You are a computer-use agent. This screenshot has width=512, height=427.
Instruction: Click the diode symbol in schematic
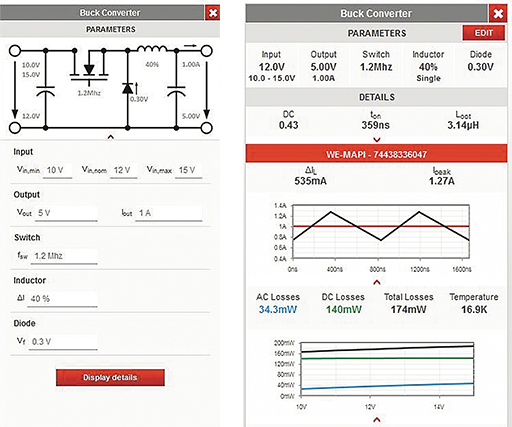click(x=128, y=88)
